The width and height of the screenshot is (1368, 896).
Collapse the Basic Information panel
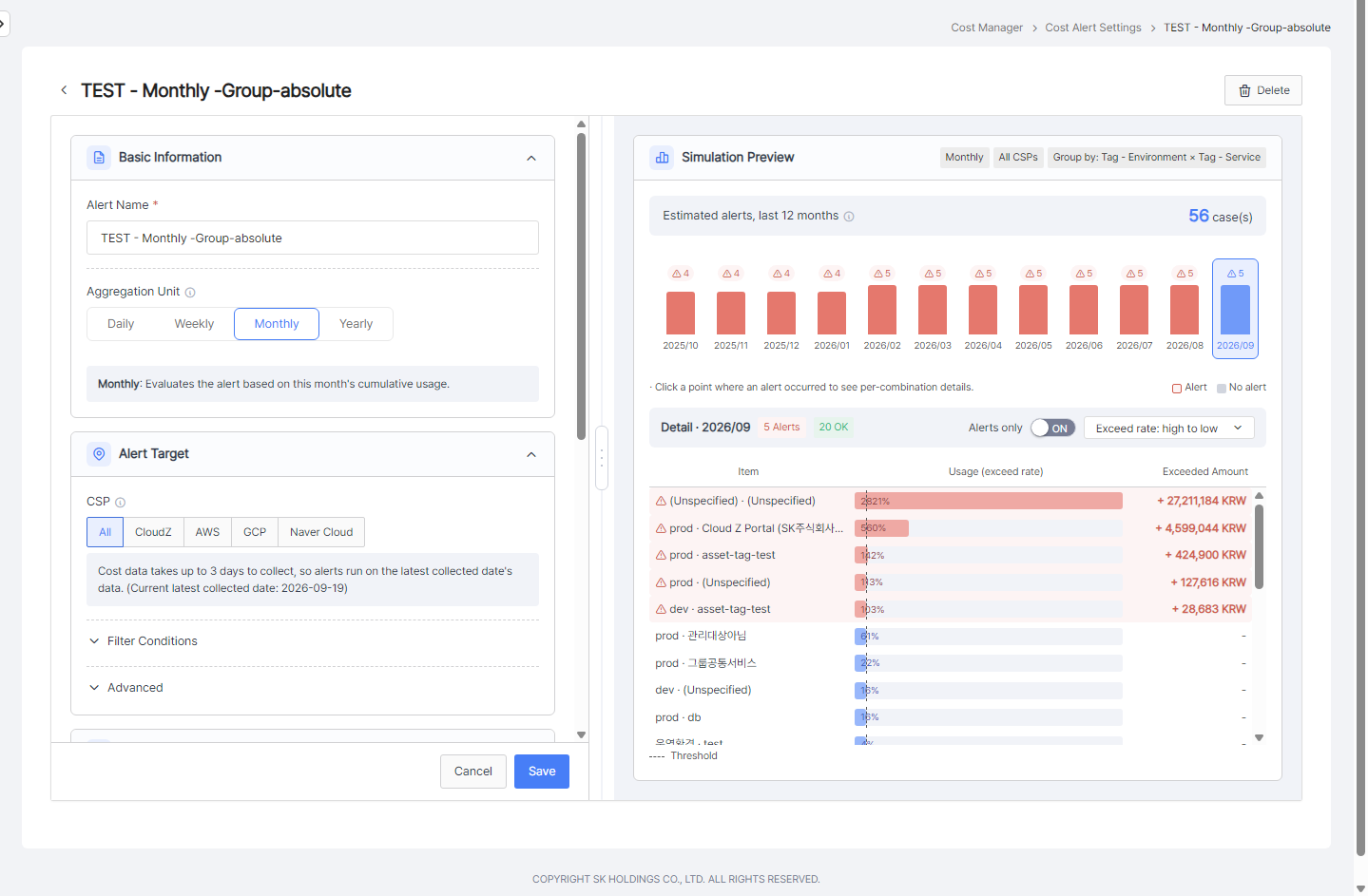tap(531, 159)
